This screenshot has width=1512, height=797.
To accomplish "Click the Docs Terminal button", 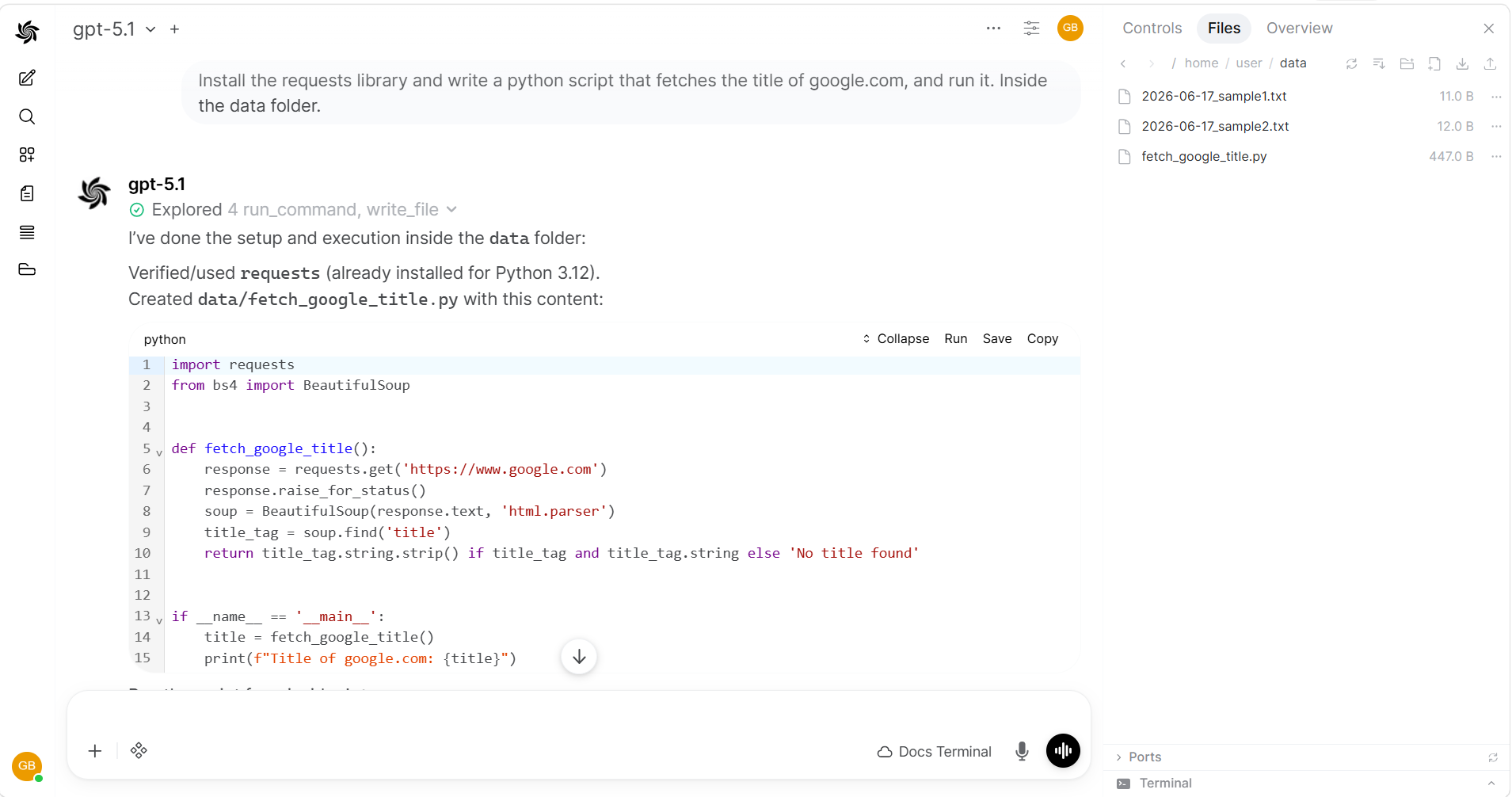I will 935,752.
